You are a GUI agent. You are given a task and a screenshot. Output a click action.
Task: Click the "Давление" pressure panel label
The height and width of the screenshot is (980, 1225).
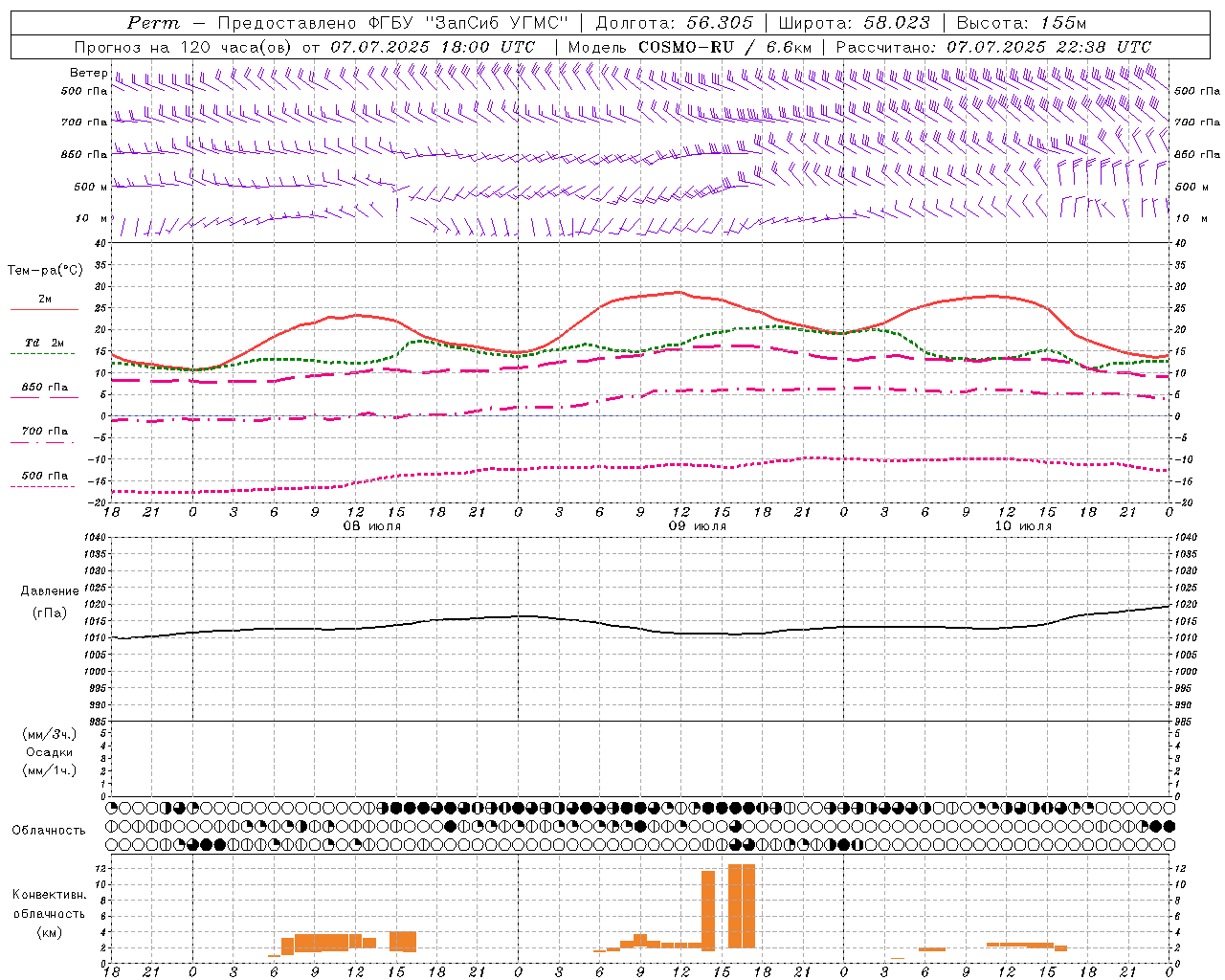click(50, 591)
